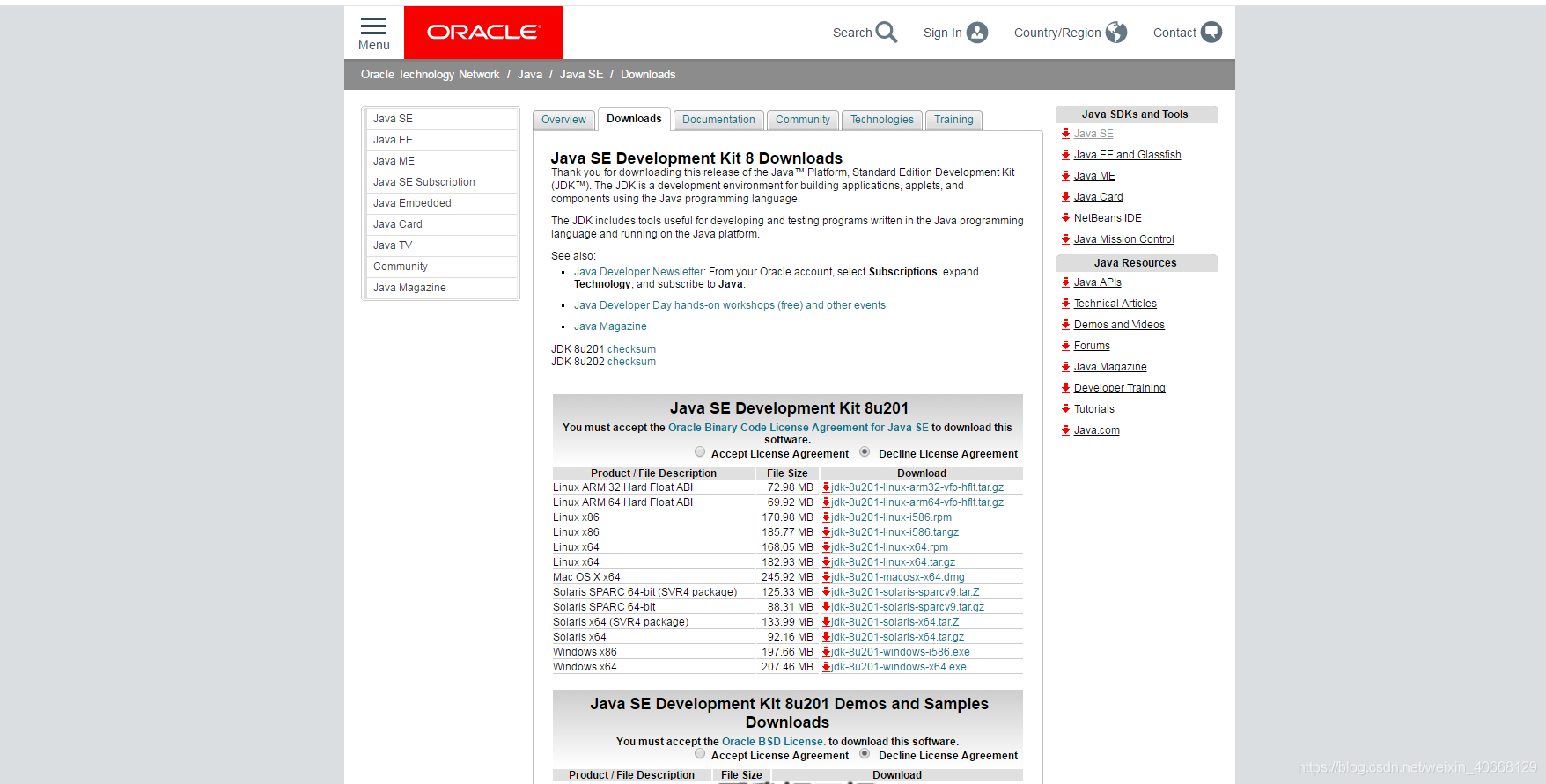Click red arrow icon beside Tutorials

pyautogui.click(x=1065, y=409)
